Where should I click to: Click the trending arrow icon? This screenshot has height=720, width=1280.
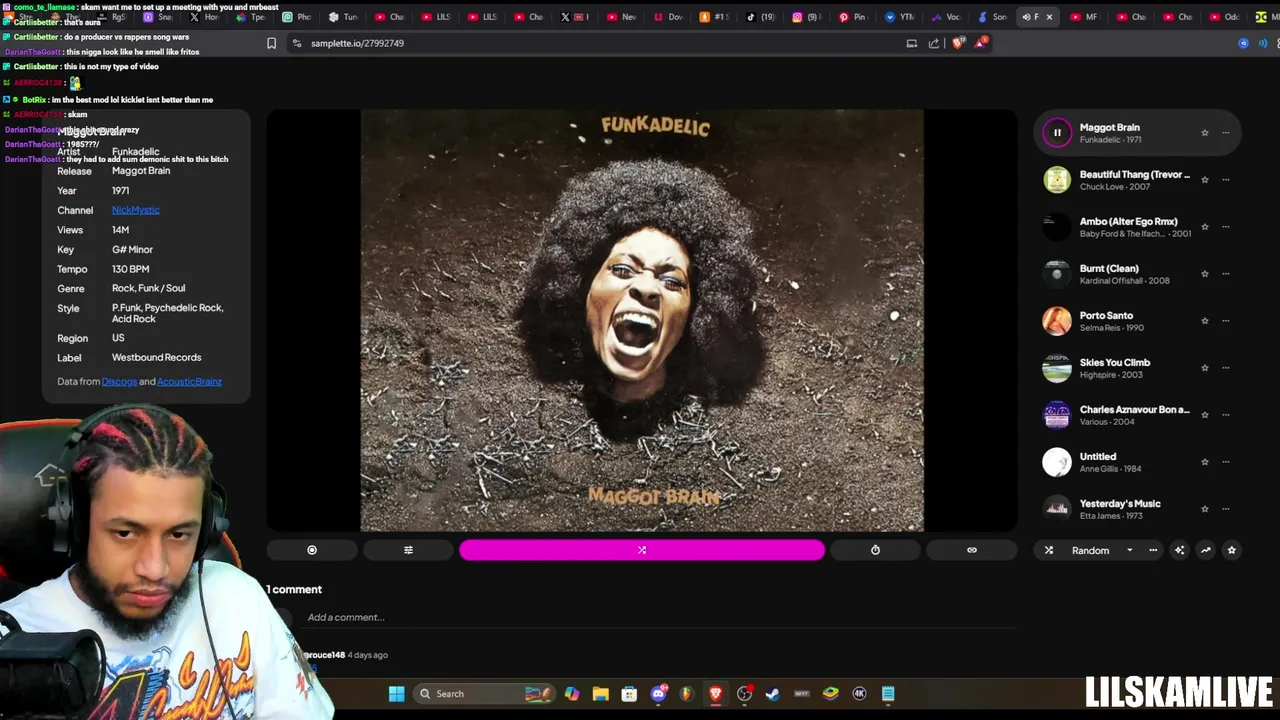point(1205,550)
